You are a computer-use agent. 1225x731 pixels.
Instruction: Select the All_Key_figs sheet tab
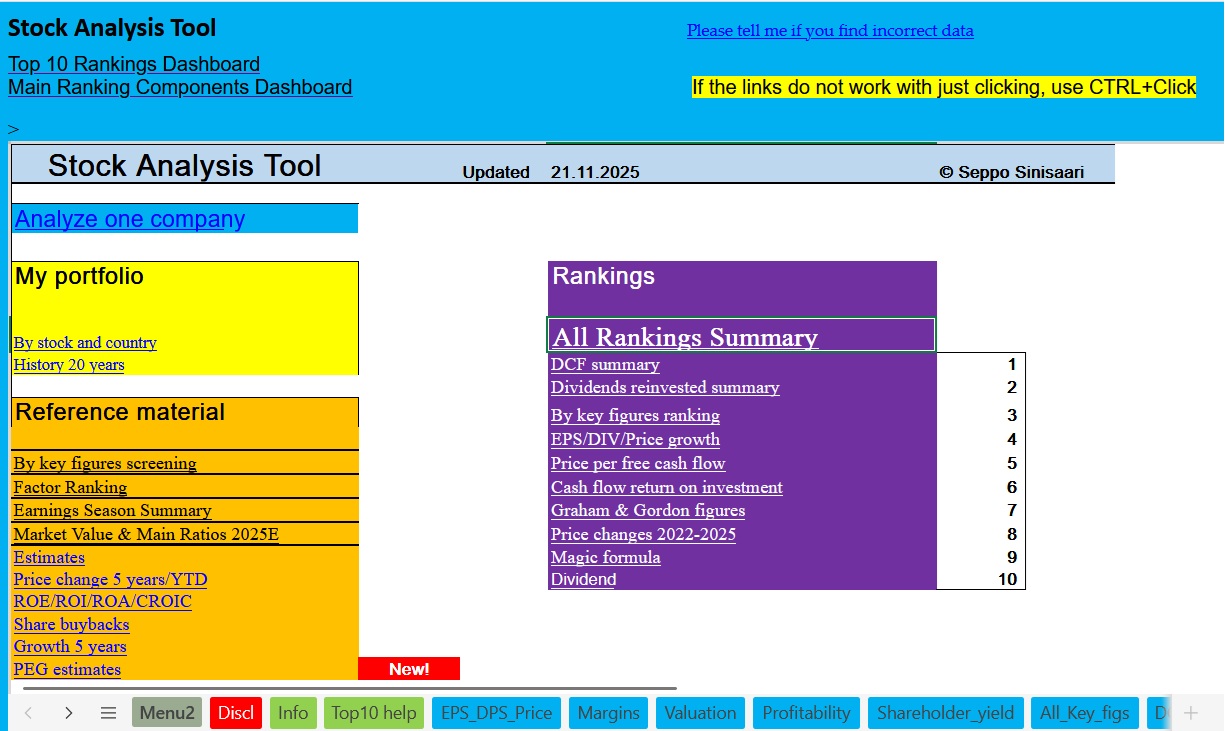pyautogui.click(x=1084, y=713)
